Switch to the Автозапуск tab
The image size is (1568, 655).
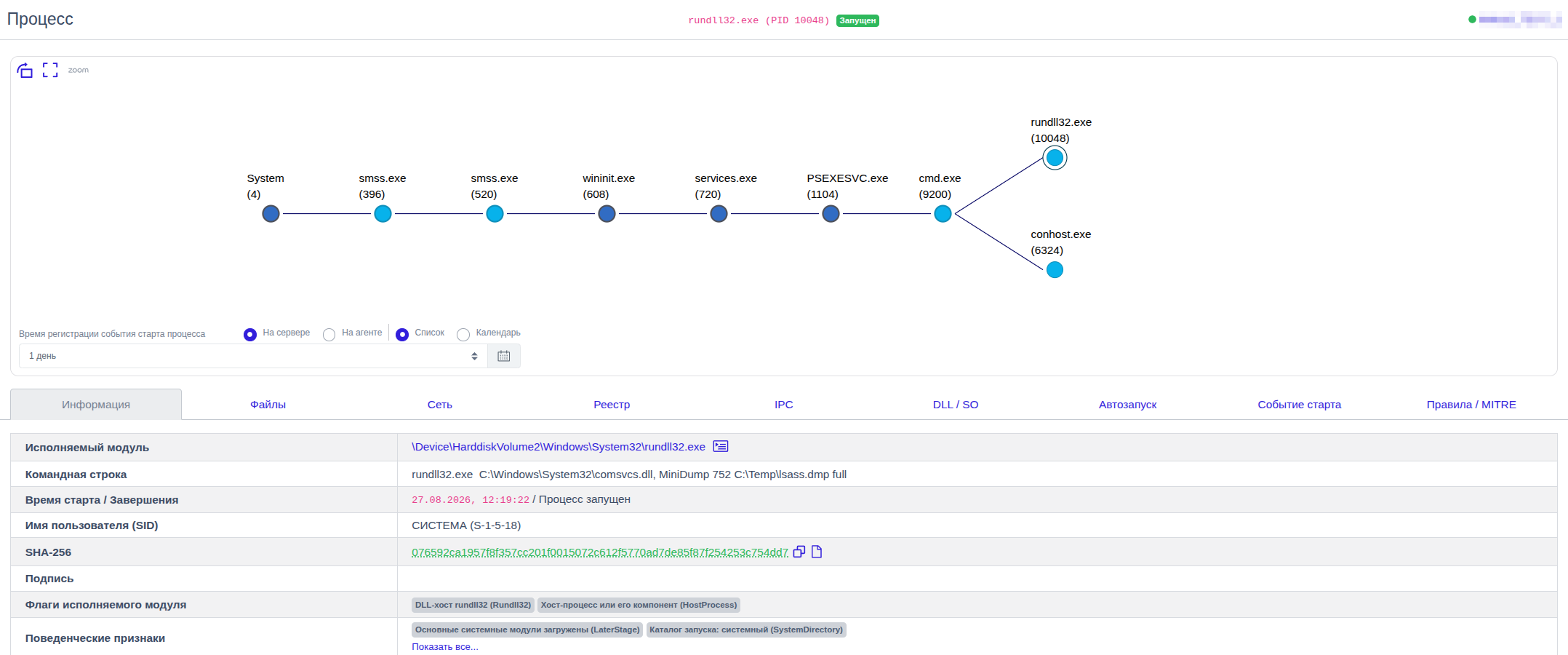(1127, 405)
